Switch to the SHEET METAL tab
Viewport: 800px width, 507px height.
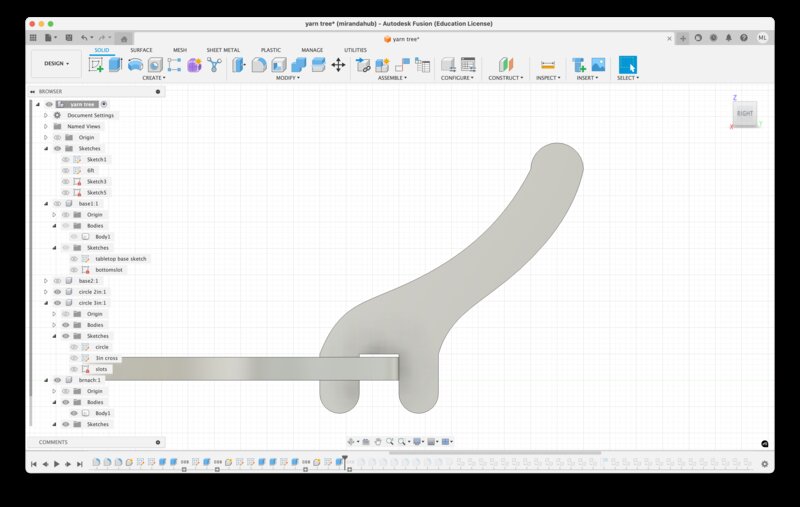pyautogui.click(x=222, y=49)
